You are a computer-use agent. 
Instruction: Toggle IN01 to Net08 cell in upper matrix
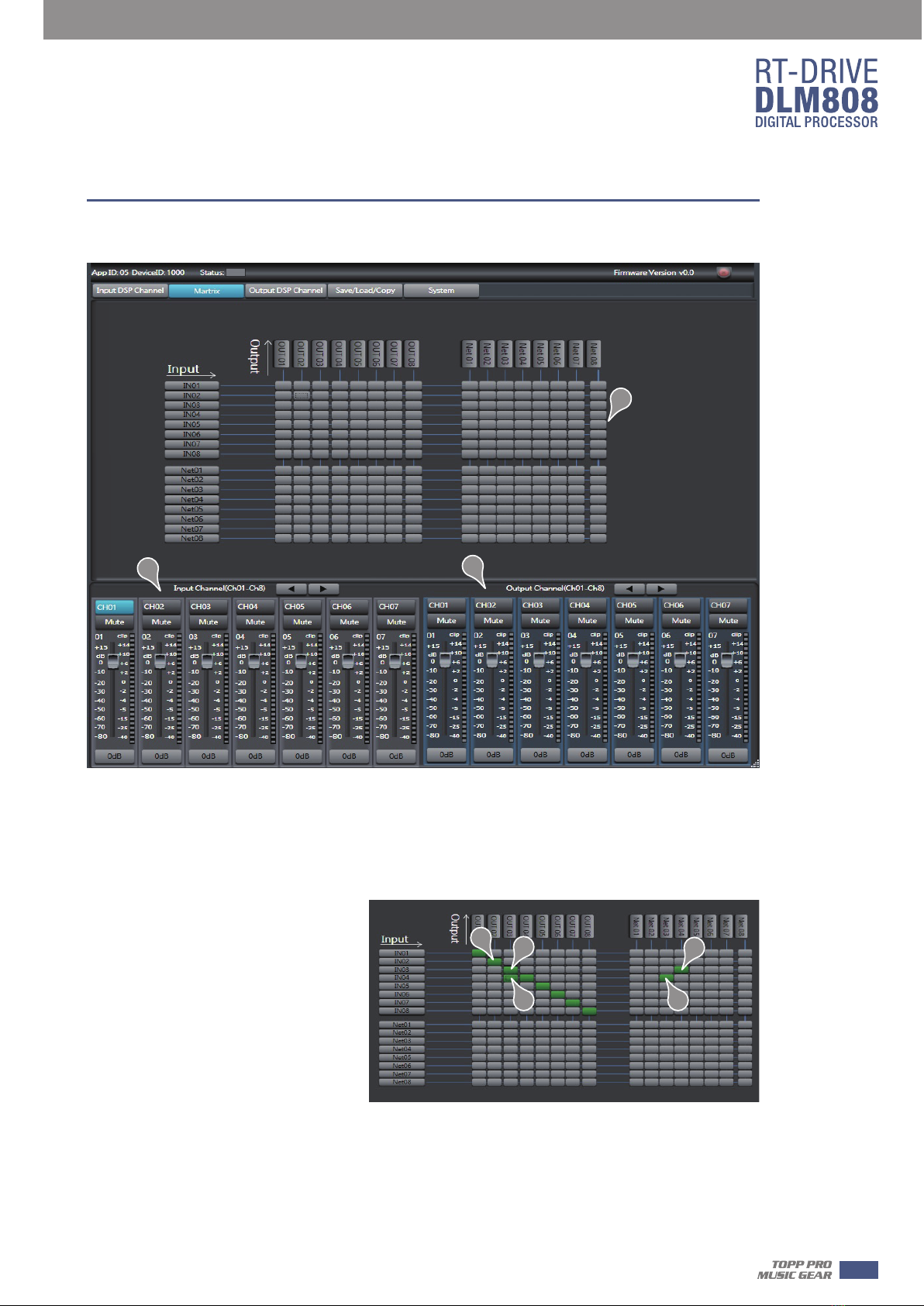pos(598,385)
